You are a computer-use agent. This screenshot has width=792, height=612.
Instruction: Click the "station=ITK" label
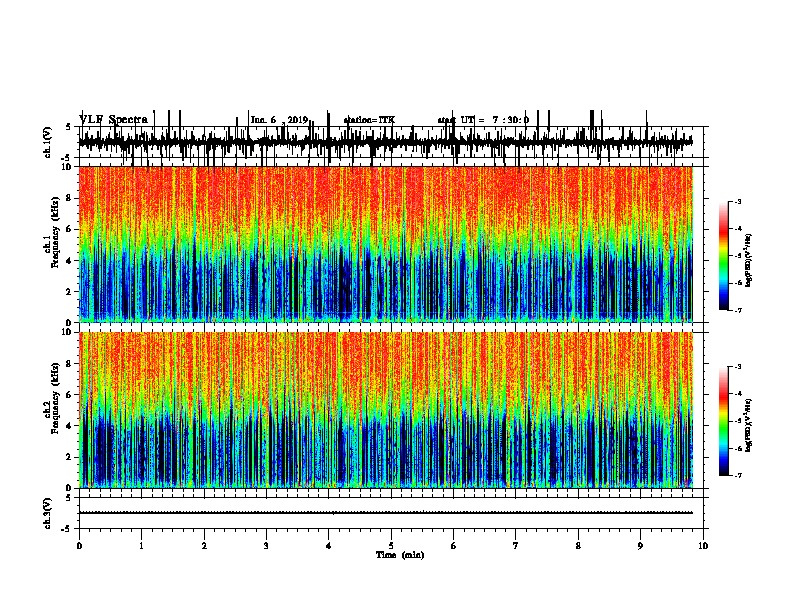pos(369,120)
